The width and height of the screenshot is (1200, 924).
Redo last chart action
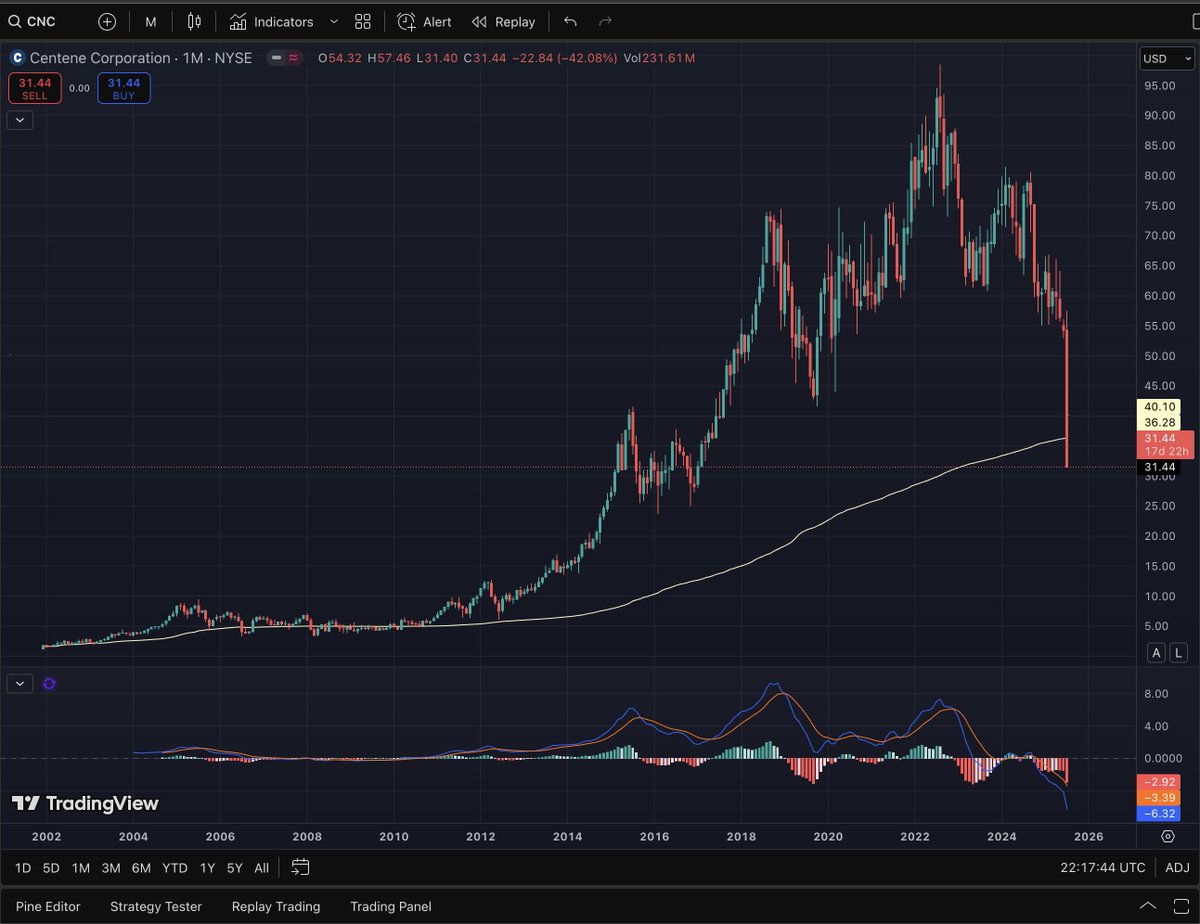click(604, 21)
